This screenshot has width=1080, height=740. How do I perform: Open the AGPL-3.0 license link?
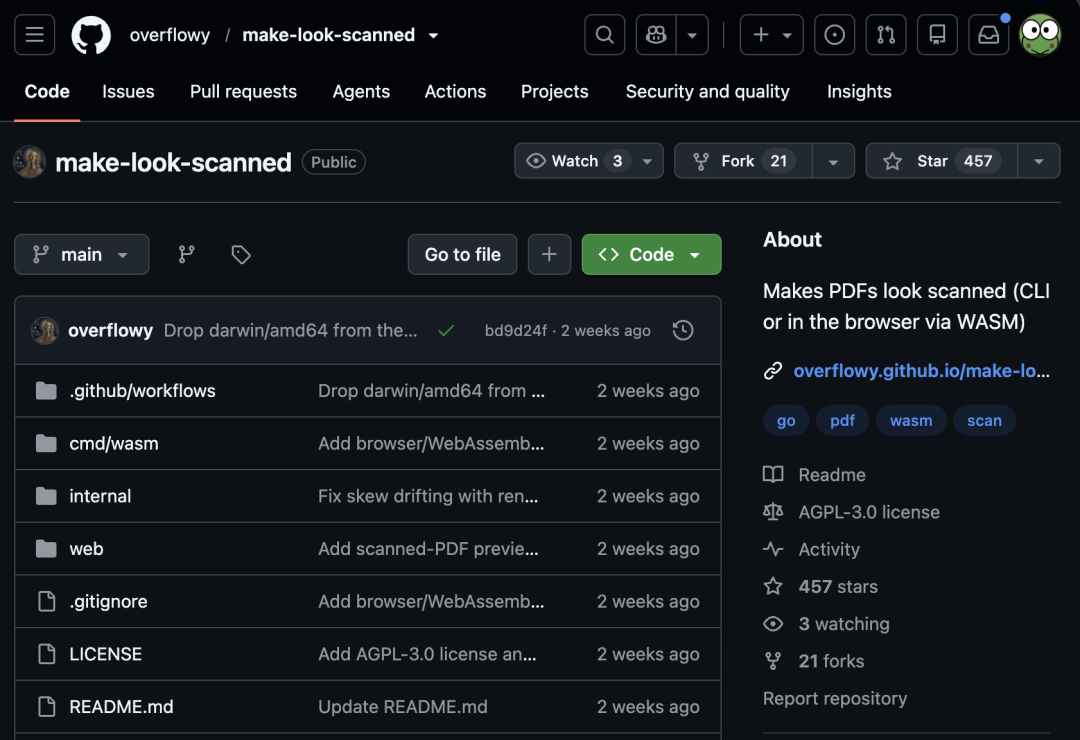pyautogui.click(x=869, y=512)
